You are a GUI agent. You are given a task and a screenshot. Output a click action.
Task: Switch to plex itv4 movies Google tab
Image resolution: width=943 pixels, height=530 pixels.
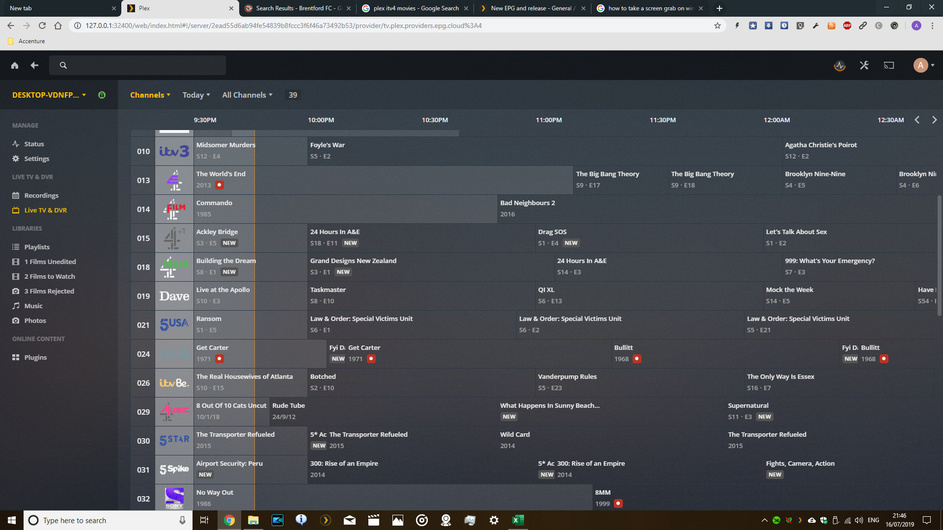416,8
